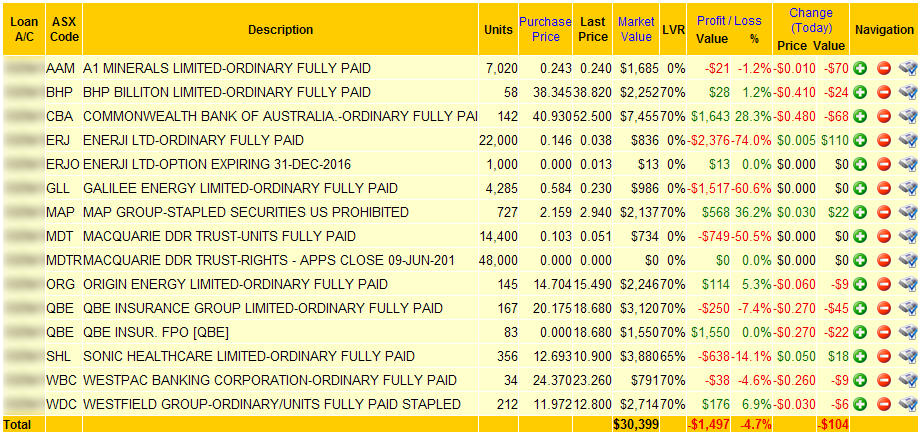
Task: Click green plus for QBE Insurance Group Limited
Action: pyautogui.click(x=861, y=308)
